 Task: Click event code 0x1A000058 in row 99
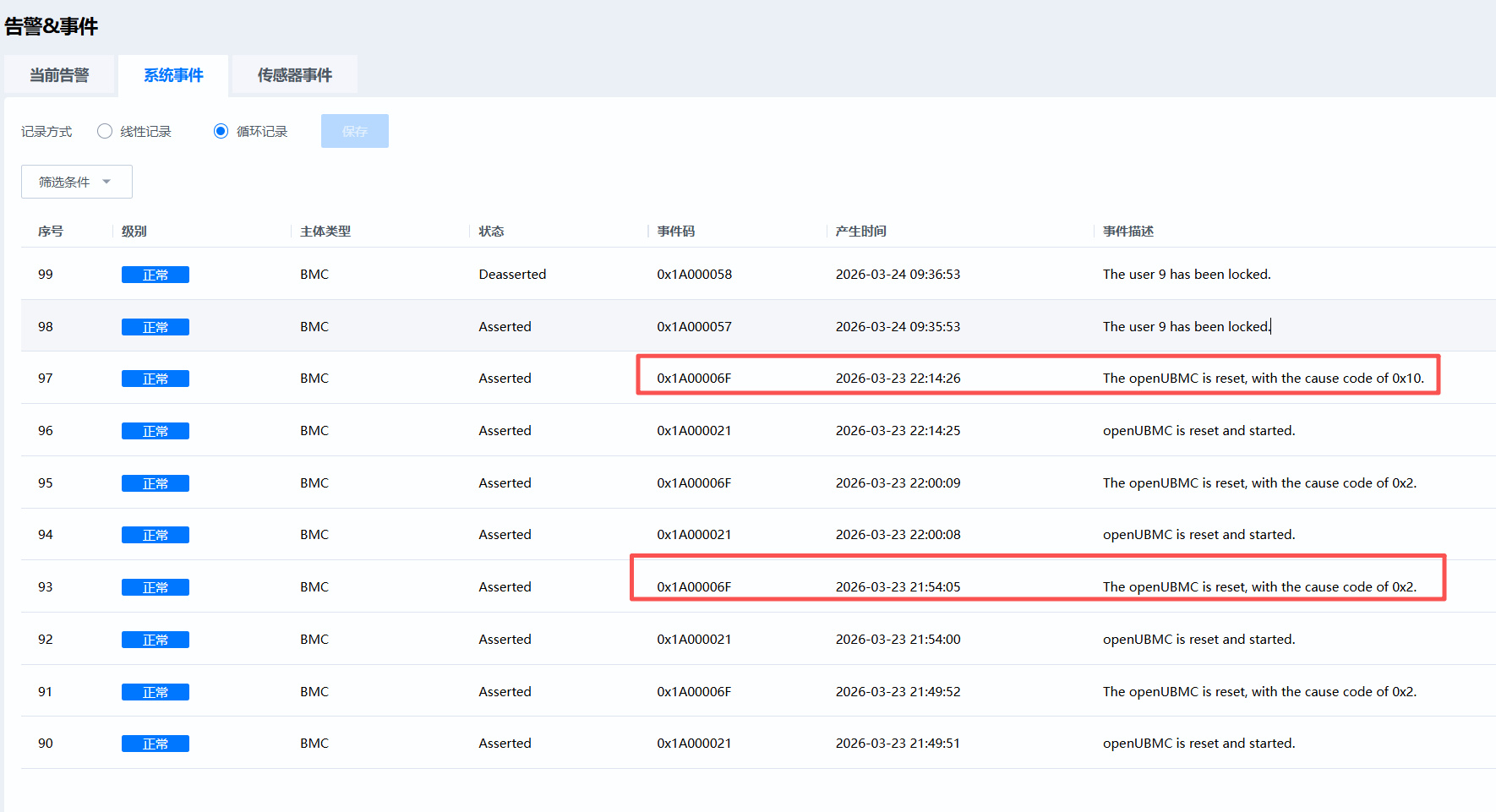click(x=694, y=275)
